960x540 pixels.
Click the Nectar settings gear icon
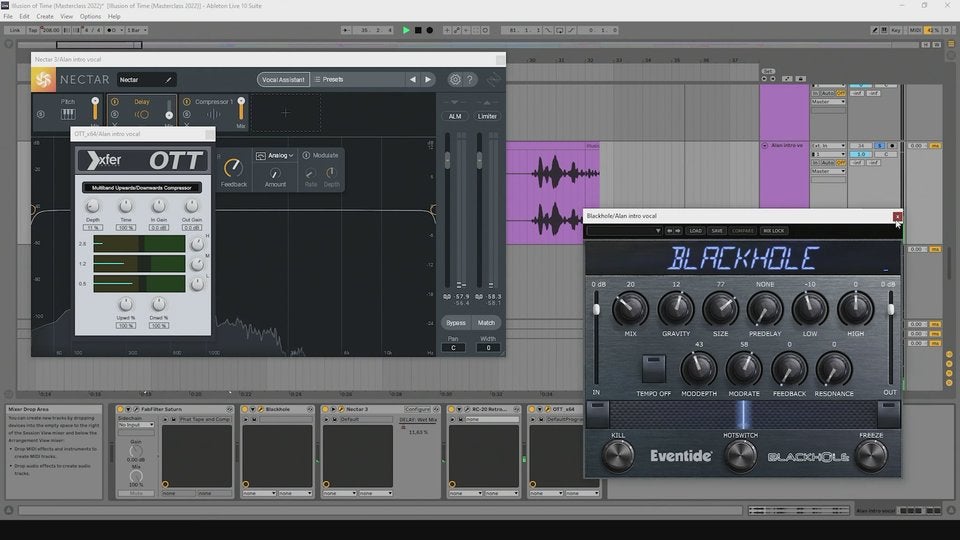(x=455, y=79)
